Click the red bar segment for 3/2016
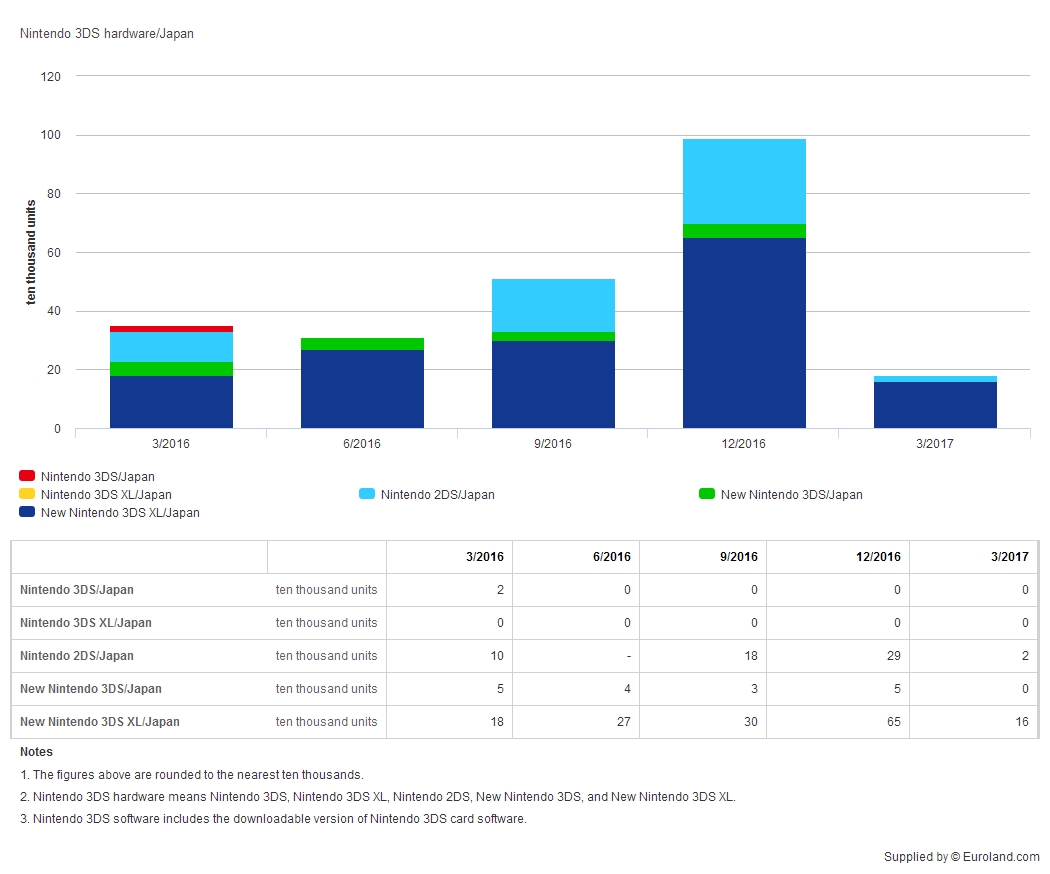This screenshot has height=874, width=1050. coord(171,329)
